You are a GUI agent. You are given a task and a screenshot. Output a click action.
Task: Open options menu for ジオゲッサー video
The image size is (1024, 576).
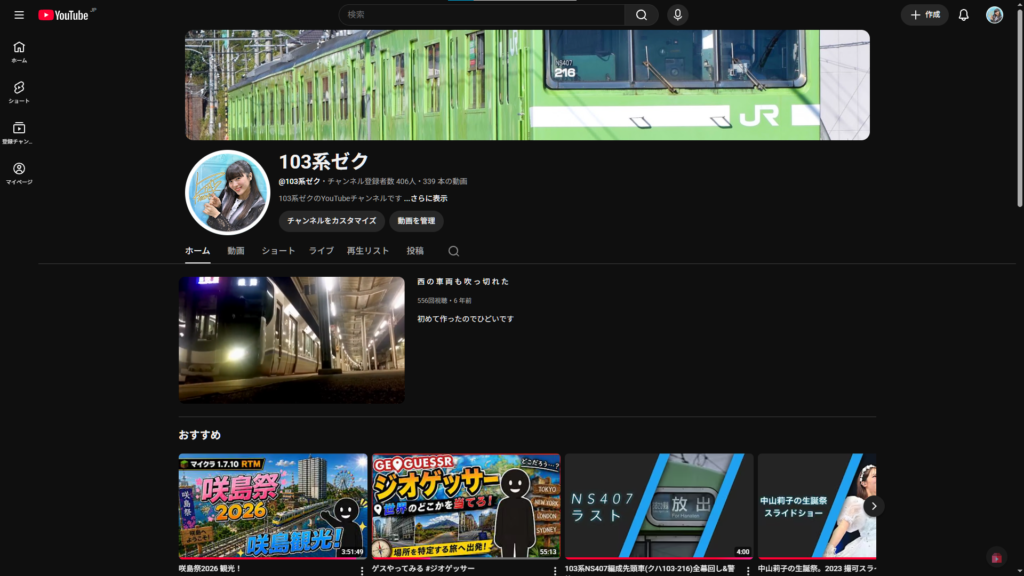[554, 571]
